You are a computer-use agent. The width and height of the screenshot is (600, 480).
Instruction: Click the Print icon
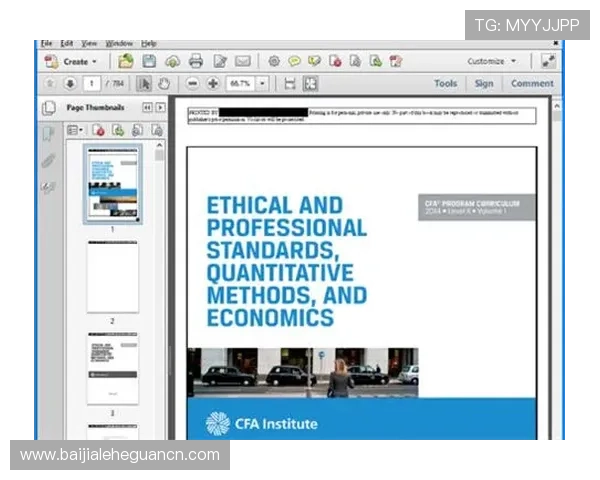(196, 61)
